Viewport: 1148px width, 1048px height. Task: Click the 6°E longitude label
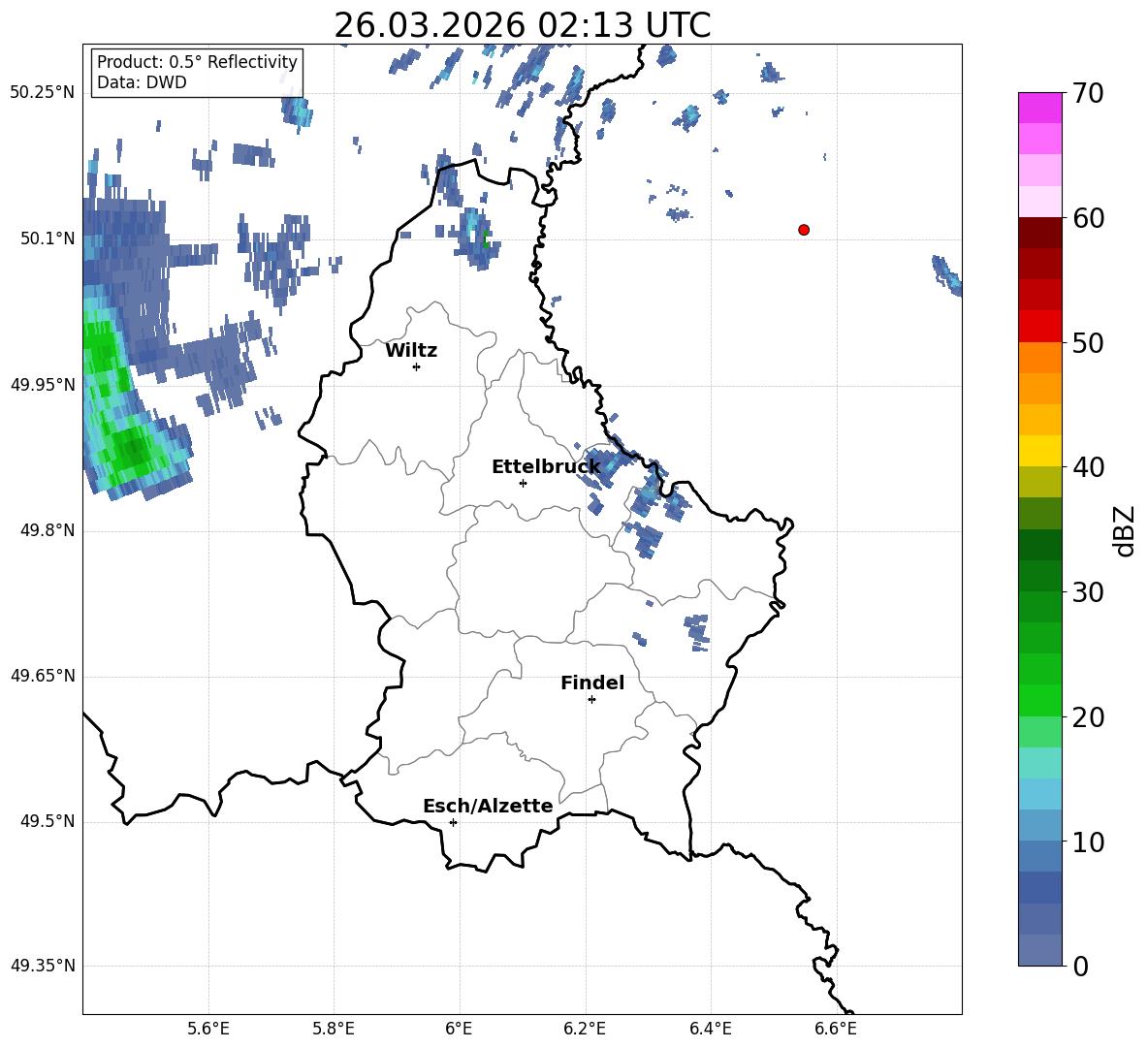click(x=459, y=1029)
